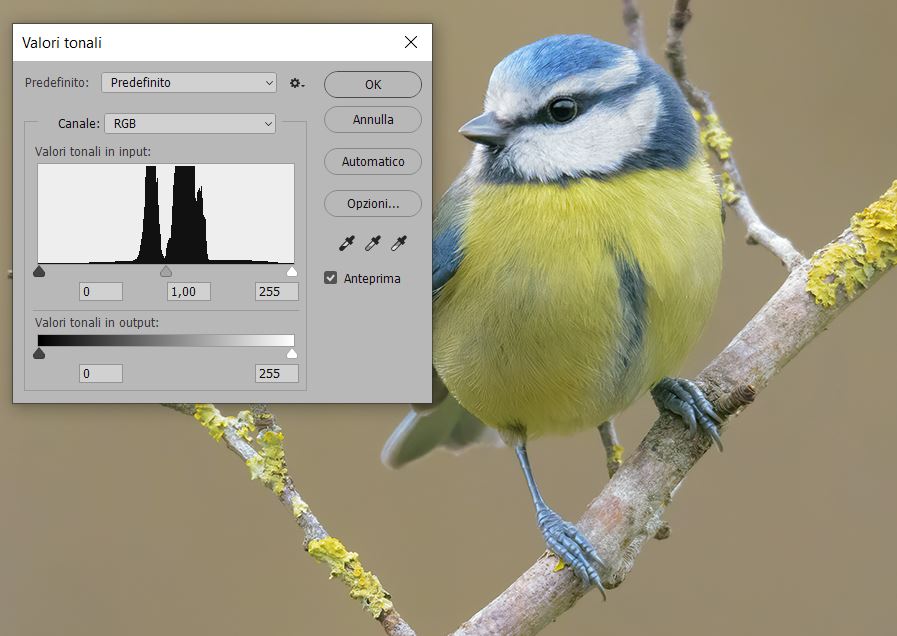Click the output black slider handle
The width and height of the screenshot is (897, 636).
point(39,353)
